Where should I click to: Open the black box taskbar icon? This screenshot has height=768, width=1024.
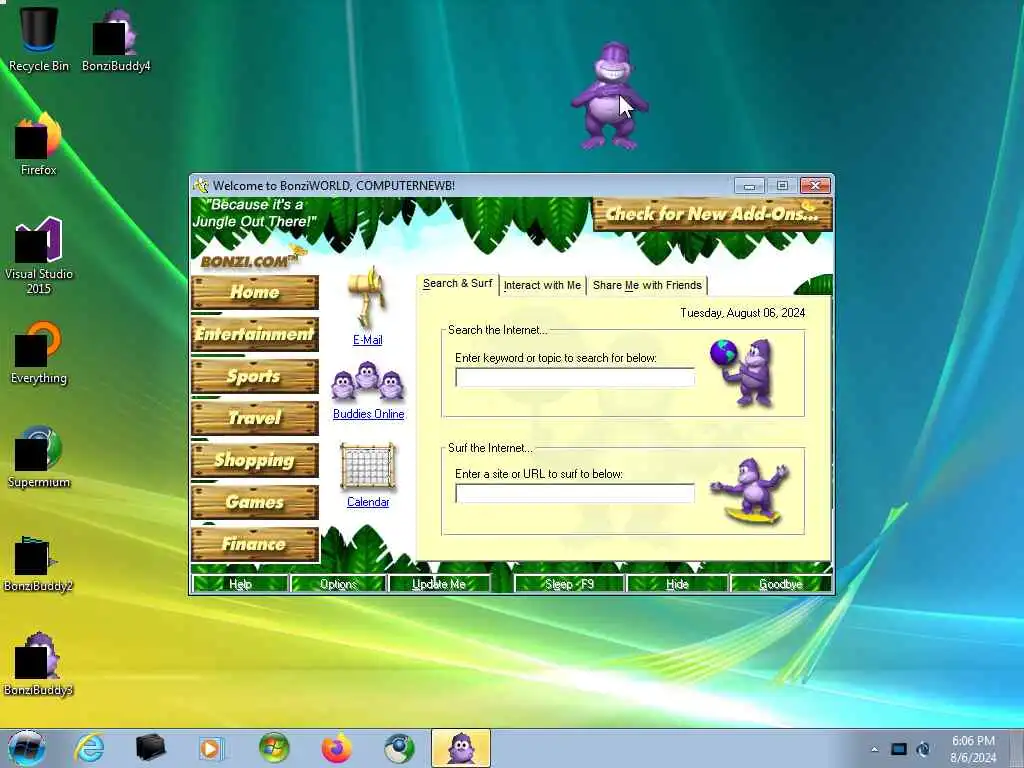tap(150, 748)
